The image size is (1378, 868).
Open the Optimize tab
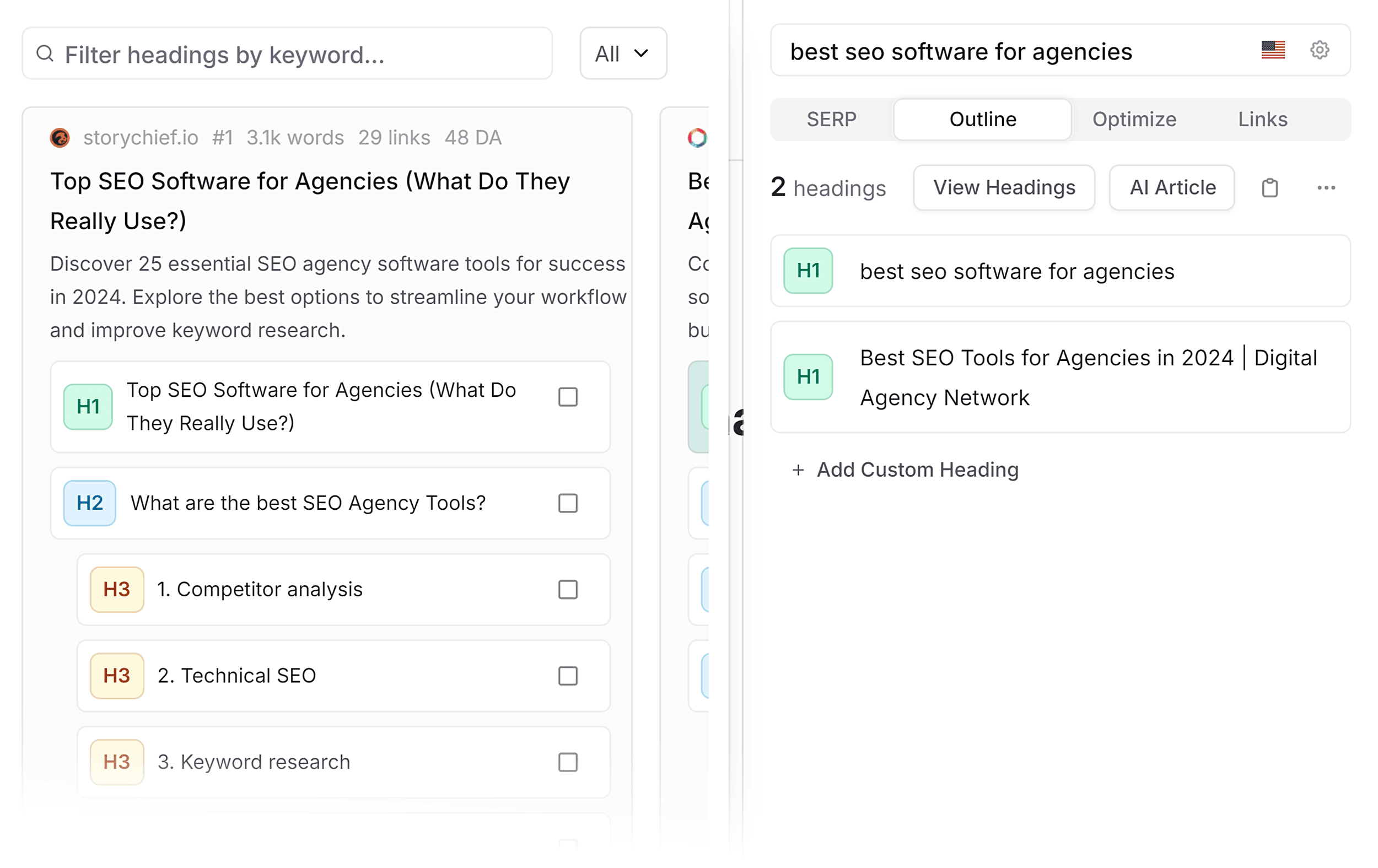pyautogui.click(x=1134, y=120)
